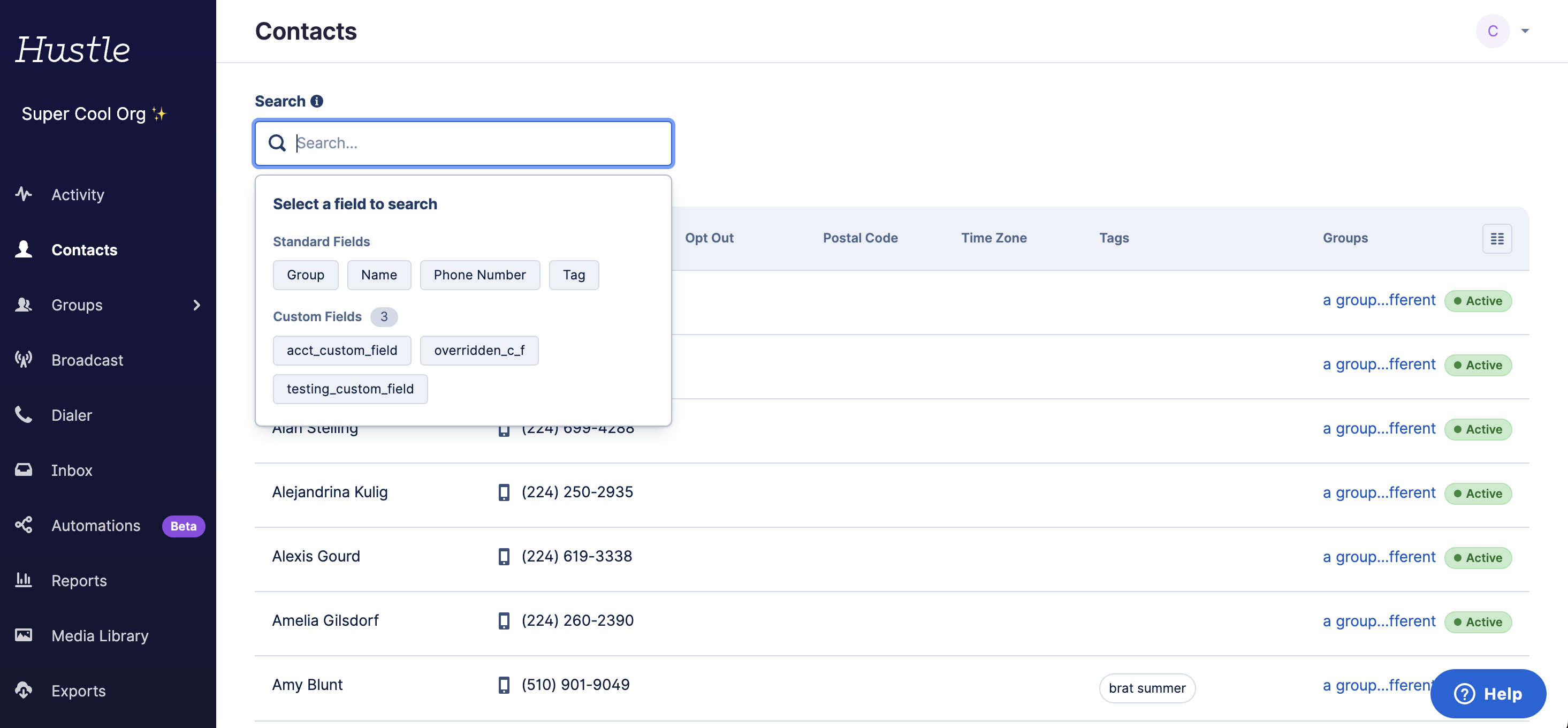Select the Phone Number search field
The width and height of the screenshot is (1568, 728).
coord(479,275)
